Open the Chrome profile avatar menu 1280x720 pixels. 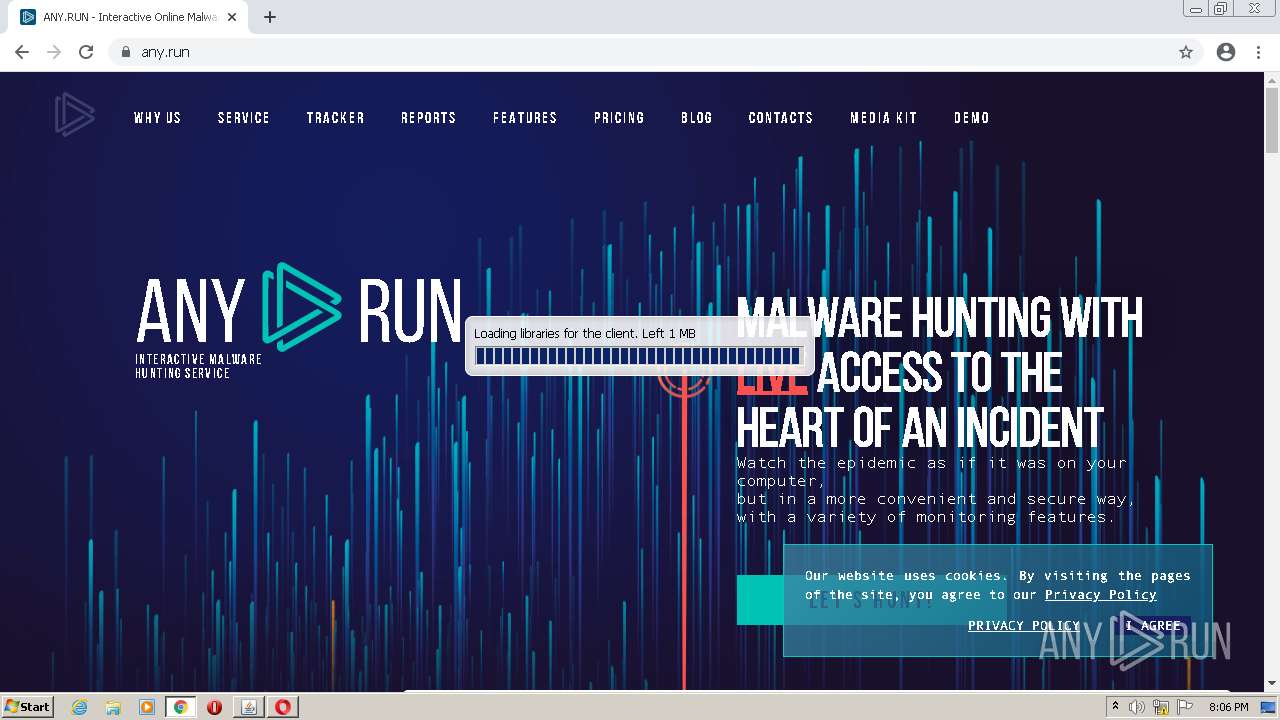pos(1226,52)
